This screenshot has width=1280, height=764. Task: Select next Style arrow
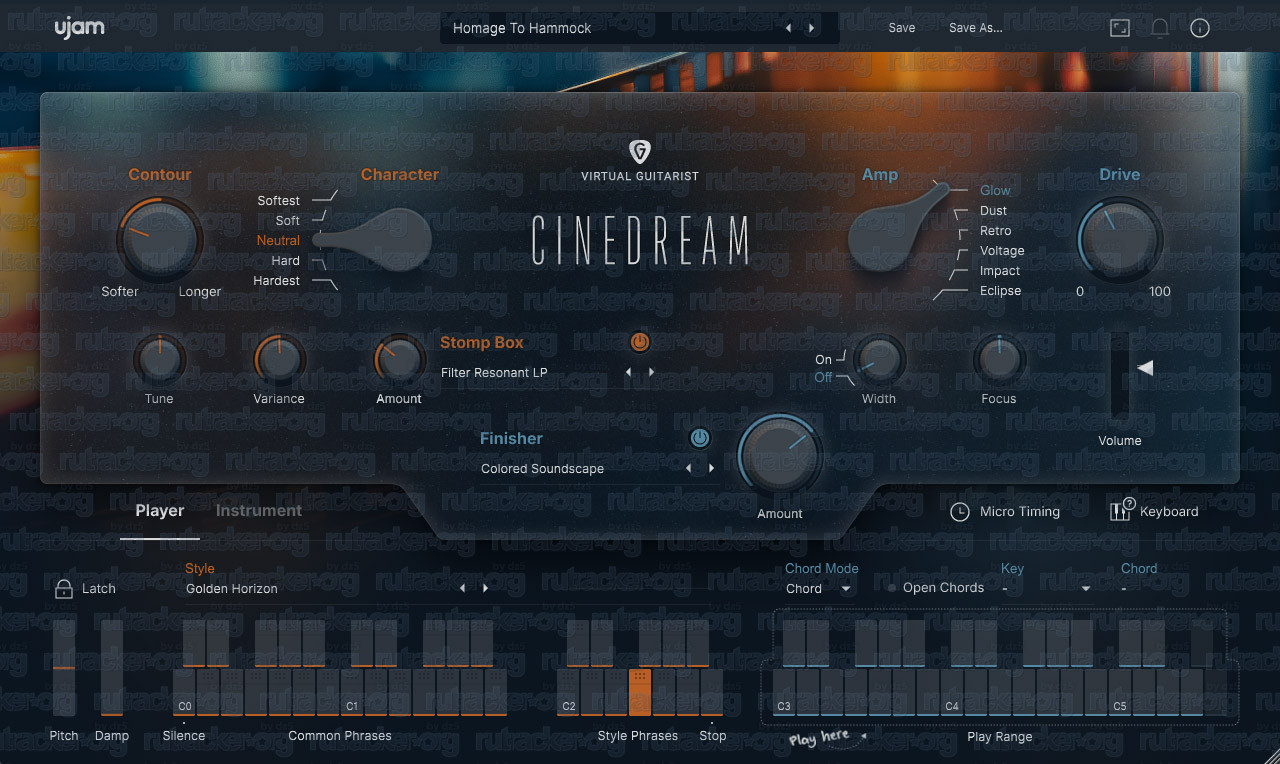(485, 588)
